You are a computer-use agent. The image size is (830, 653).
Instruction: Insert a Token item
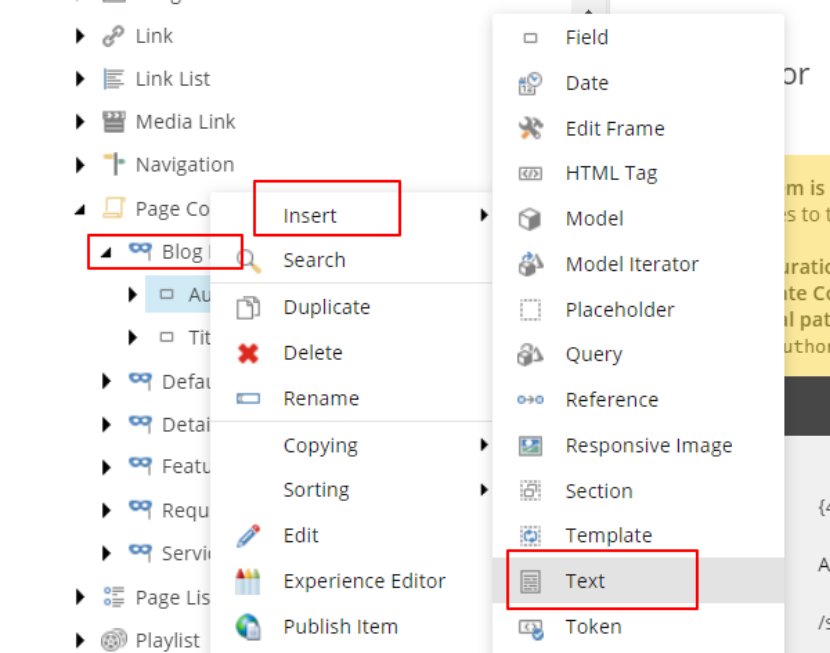click(x=638, y=627)
